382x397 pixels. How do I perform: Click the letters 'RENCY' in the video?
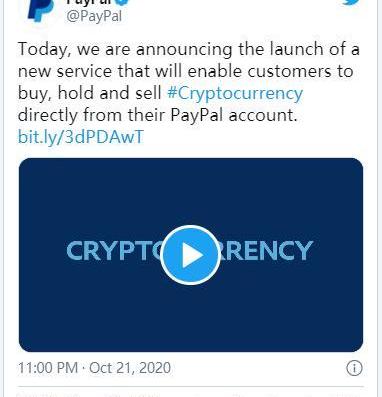tap(268, 251)
